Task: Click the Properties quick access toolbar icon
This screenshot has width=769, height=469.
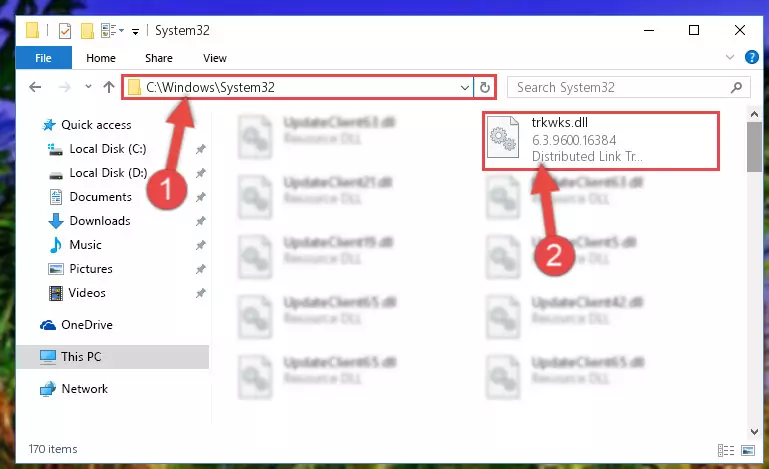Action: pos(65,31)
